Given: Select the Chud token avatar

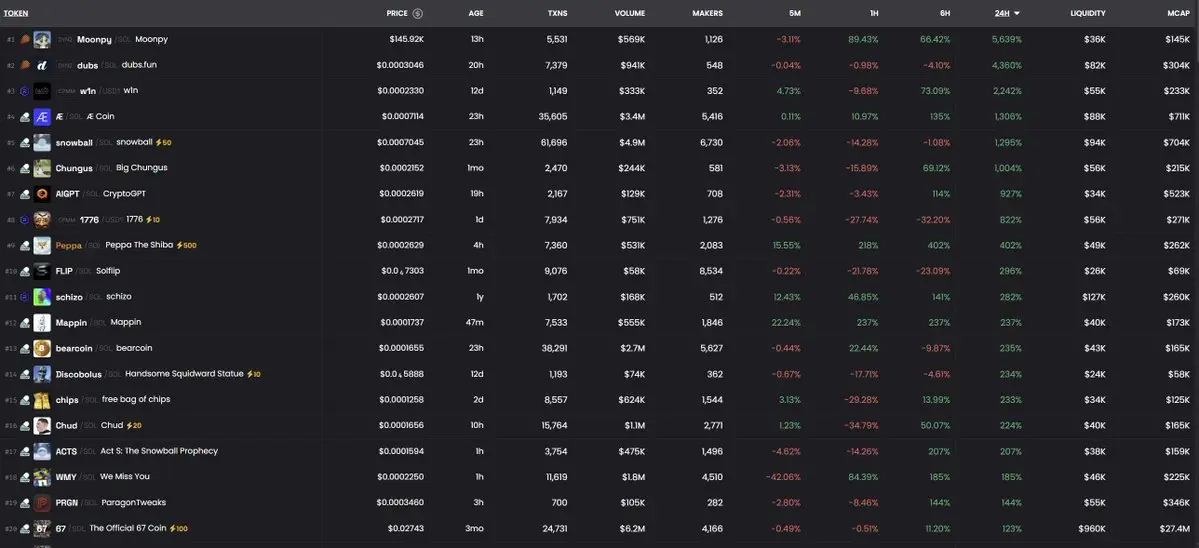Looking at the screenshot, I should [42, 426].
